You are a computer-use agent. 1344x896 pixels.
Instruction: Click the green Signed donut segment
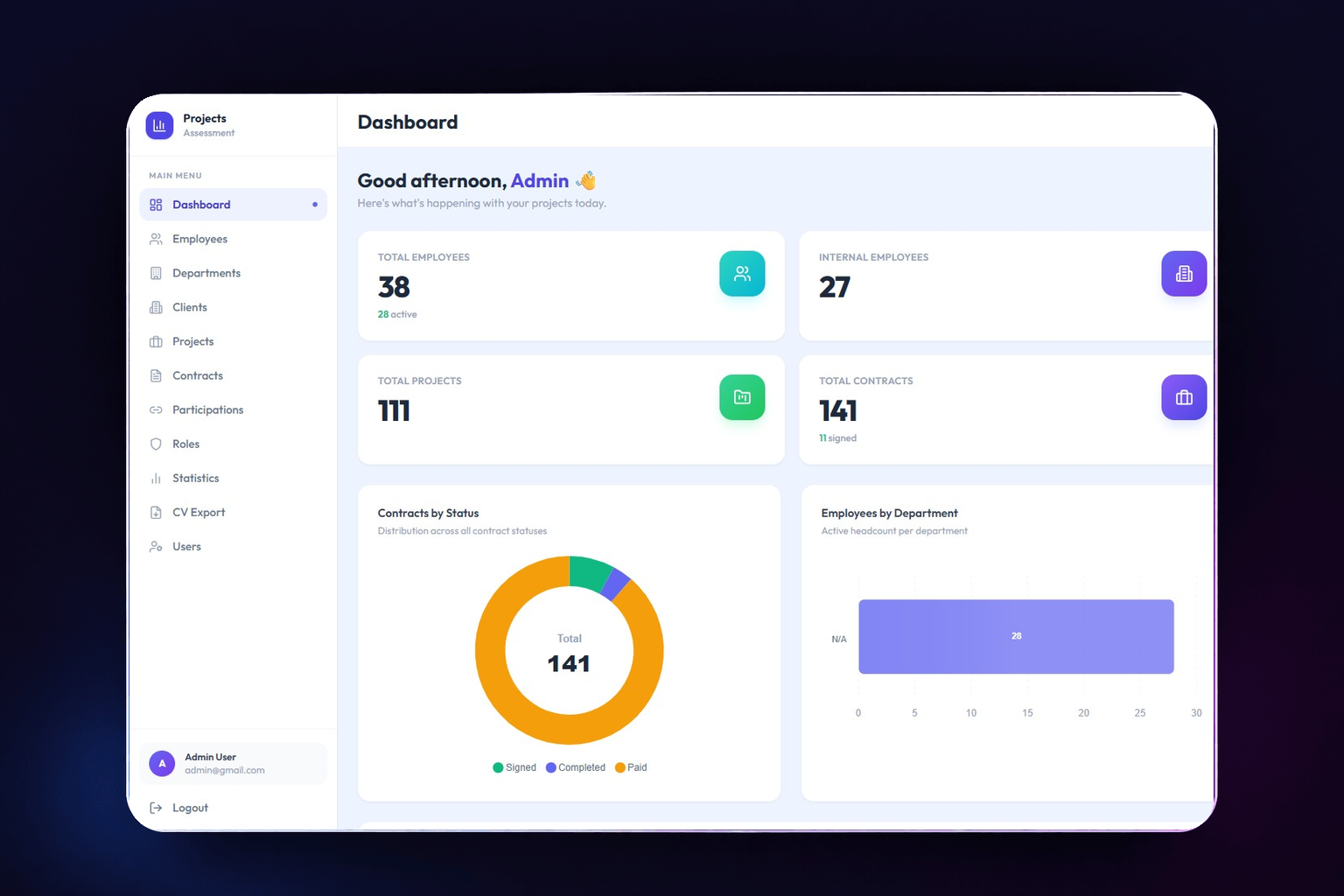click(588, 573)
